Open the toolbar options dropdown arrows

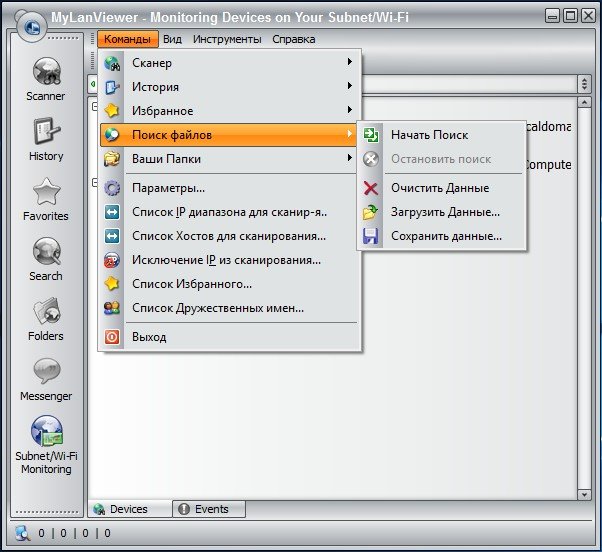[584, 84]
